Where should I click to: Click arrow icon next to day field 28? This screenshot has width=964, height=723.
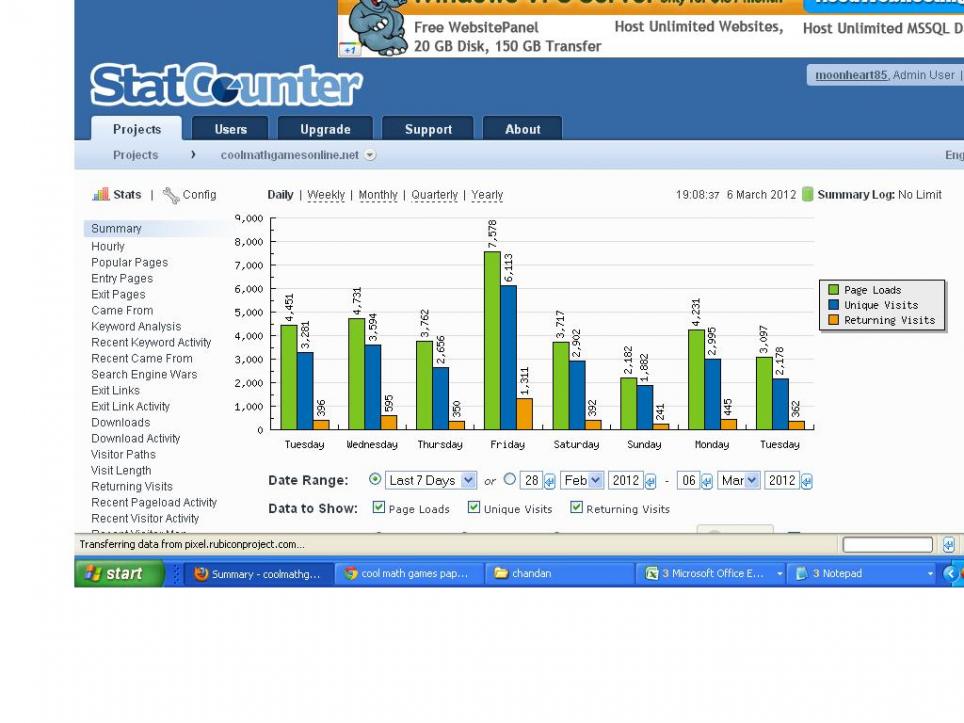550,481
